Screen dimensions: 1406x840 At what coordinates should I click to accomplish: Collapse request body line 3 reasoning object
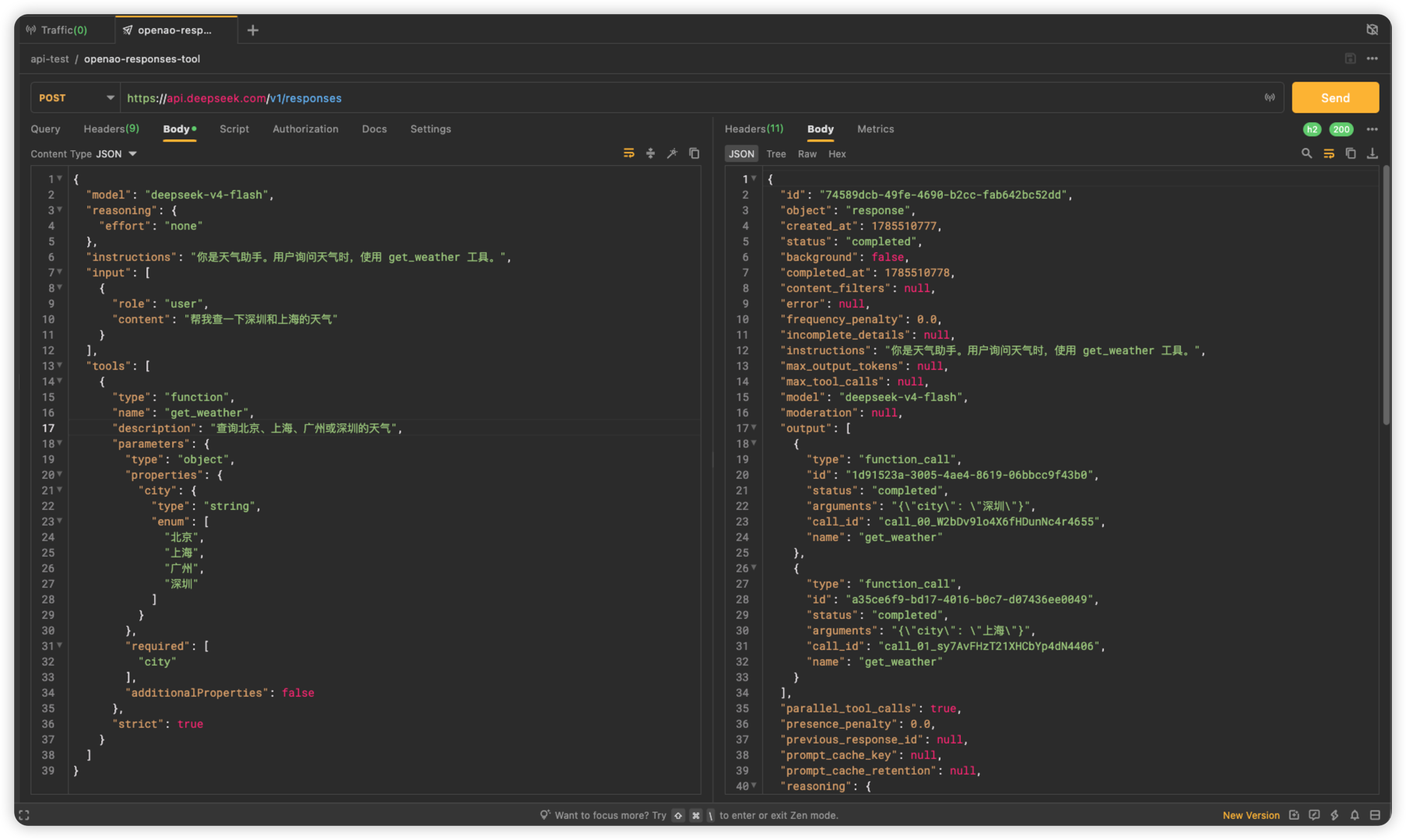point(60,209)
